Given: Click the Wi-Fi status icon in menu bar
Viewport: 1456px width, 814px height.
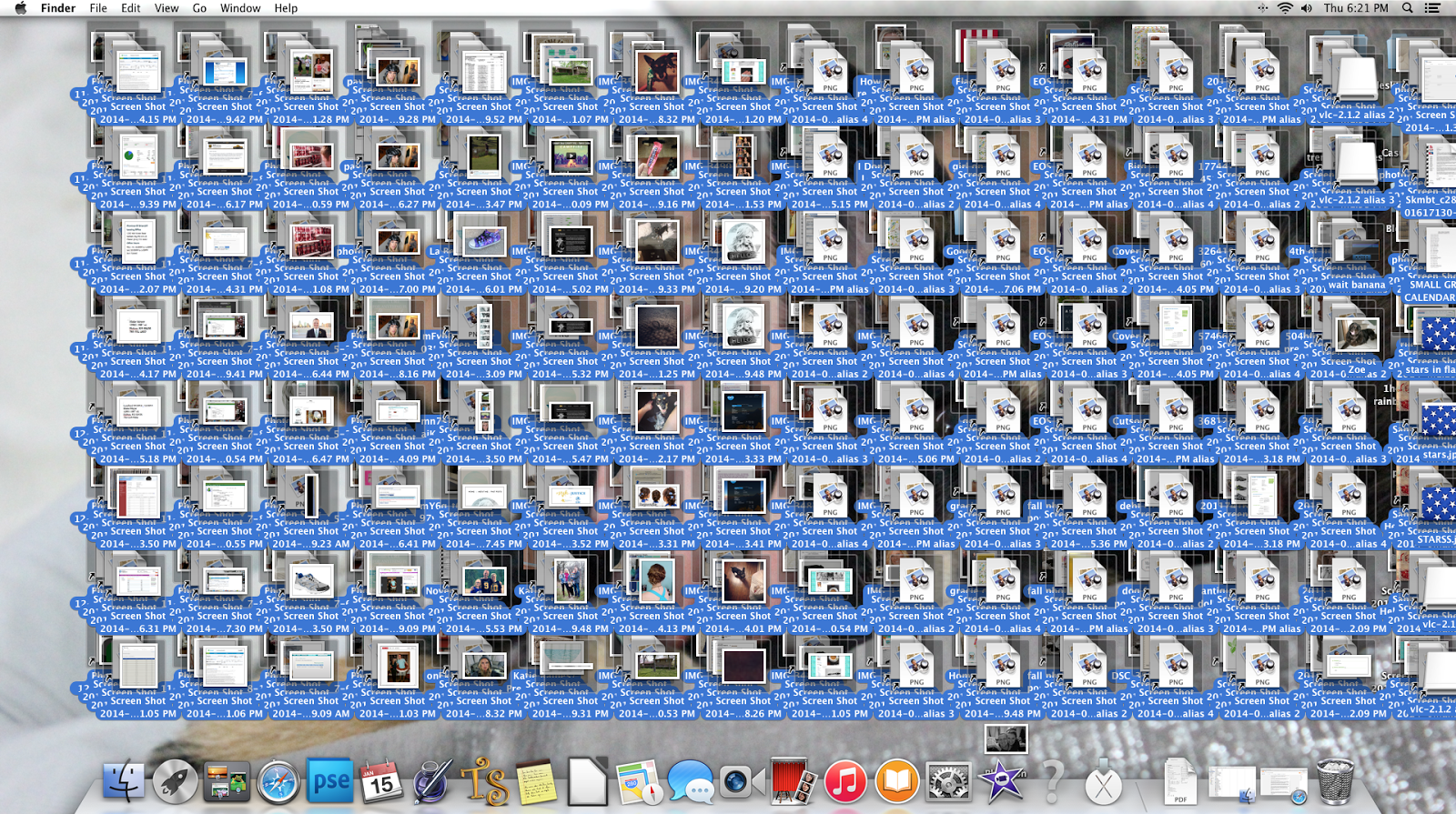Looking at the screenshot, I should pyautogui.click(x=1284, y=8).
